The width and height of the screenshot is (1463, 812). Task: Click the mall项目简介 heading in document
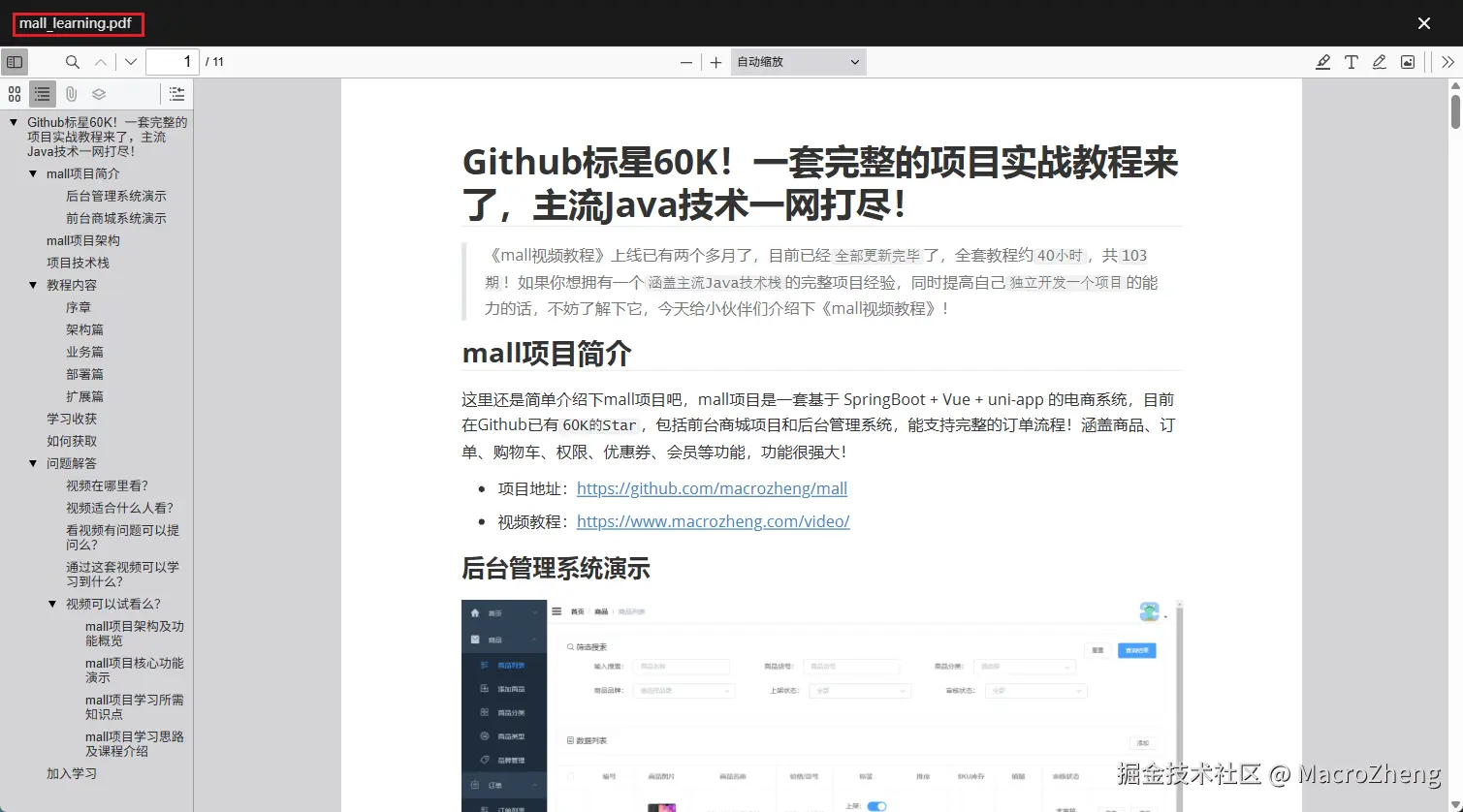click(547, 354)
